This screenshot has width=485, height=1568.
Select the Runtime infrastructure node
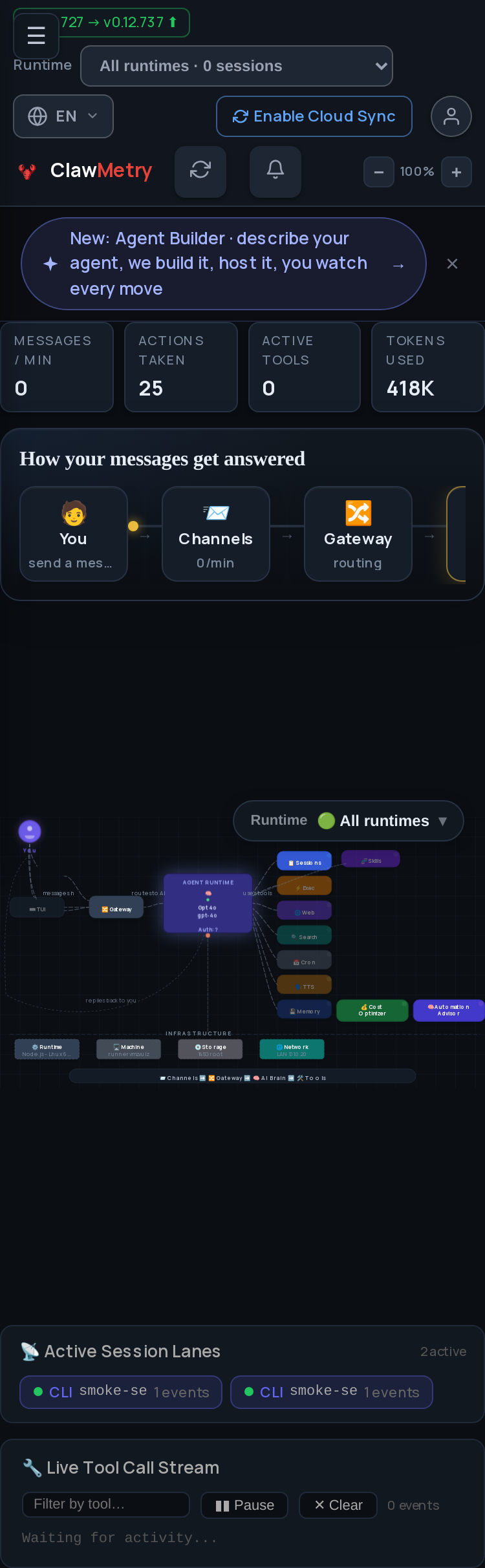tap(47, 1049)
